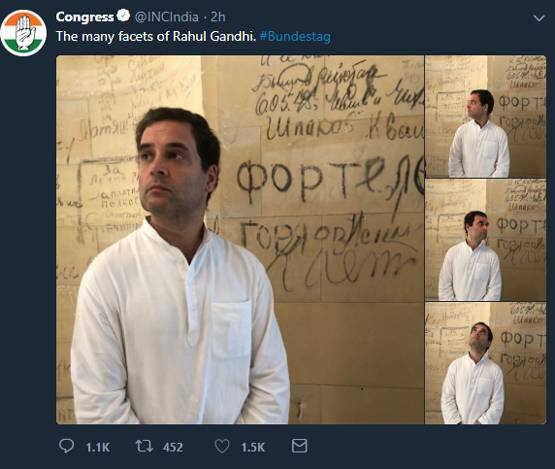
Task: View the large main photo
Action: coord(240,239)
